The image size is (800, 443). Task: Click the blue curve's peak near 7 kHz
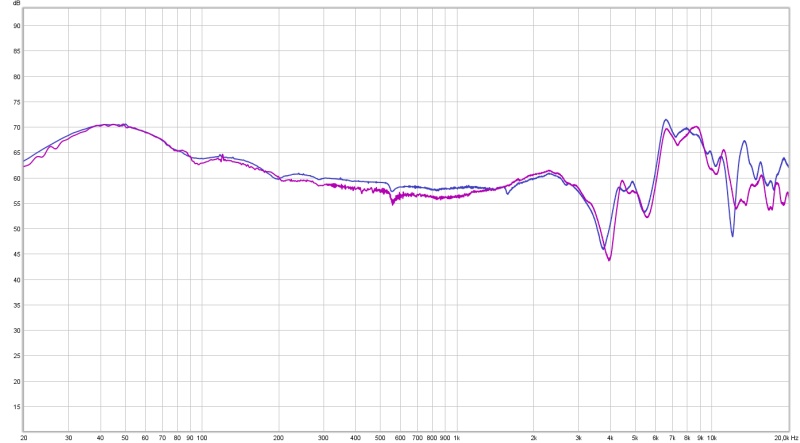pos(666,120)
